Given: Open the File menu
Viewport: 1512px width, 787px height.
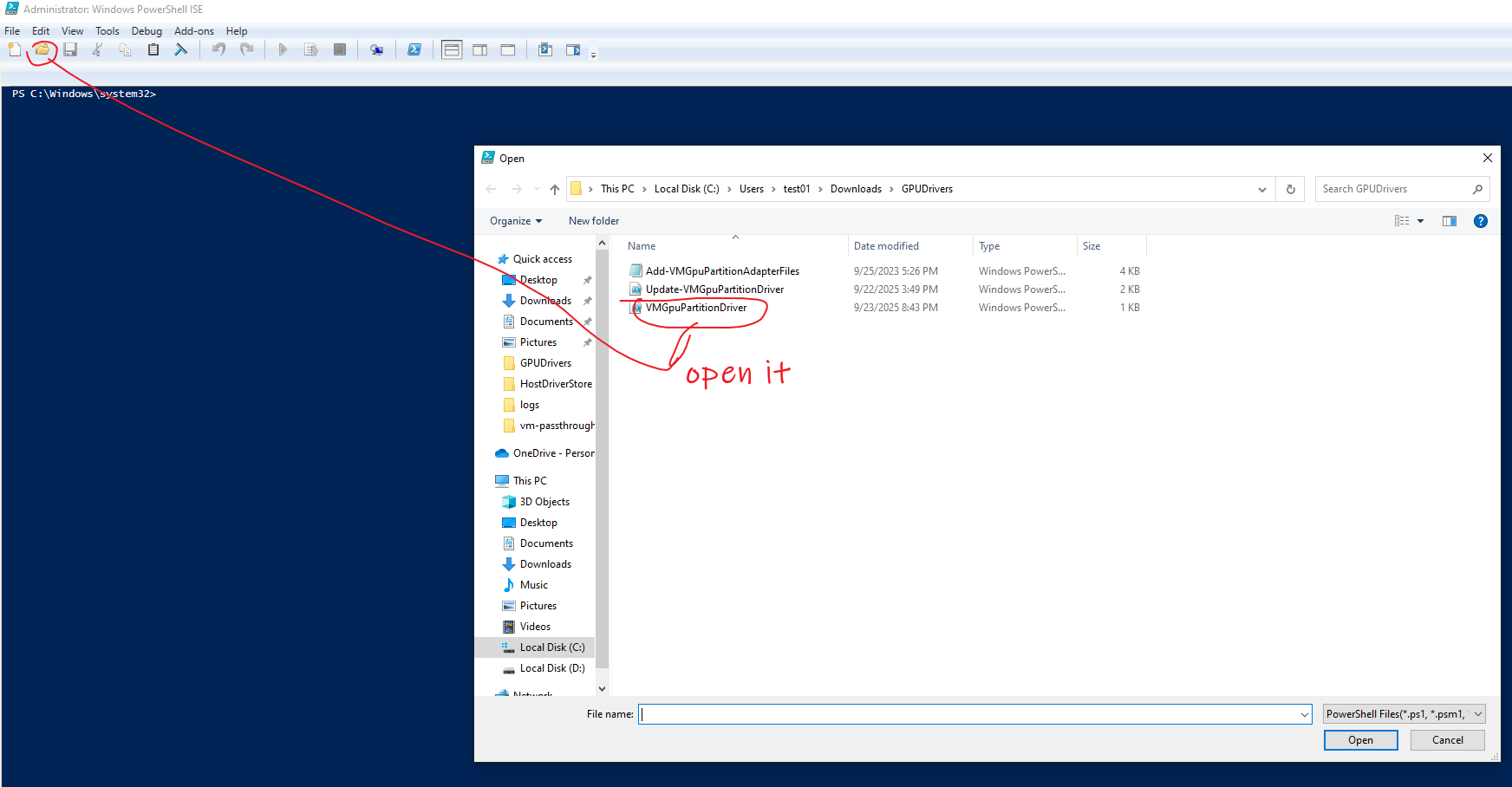Looking at the screenshot, I should tap(12, 31).
